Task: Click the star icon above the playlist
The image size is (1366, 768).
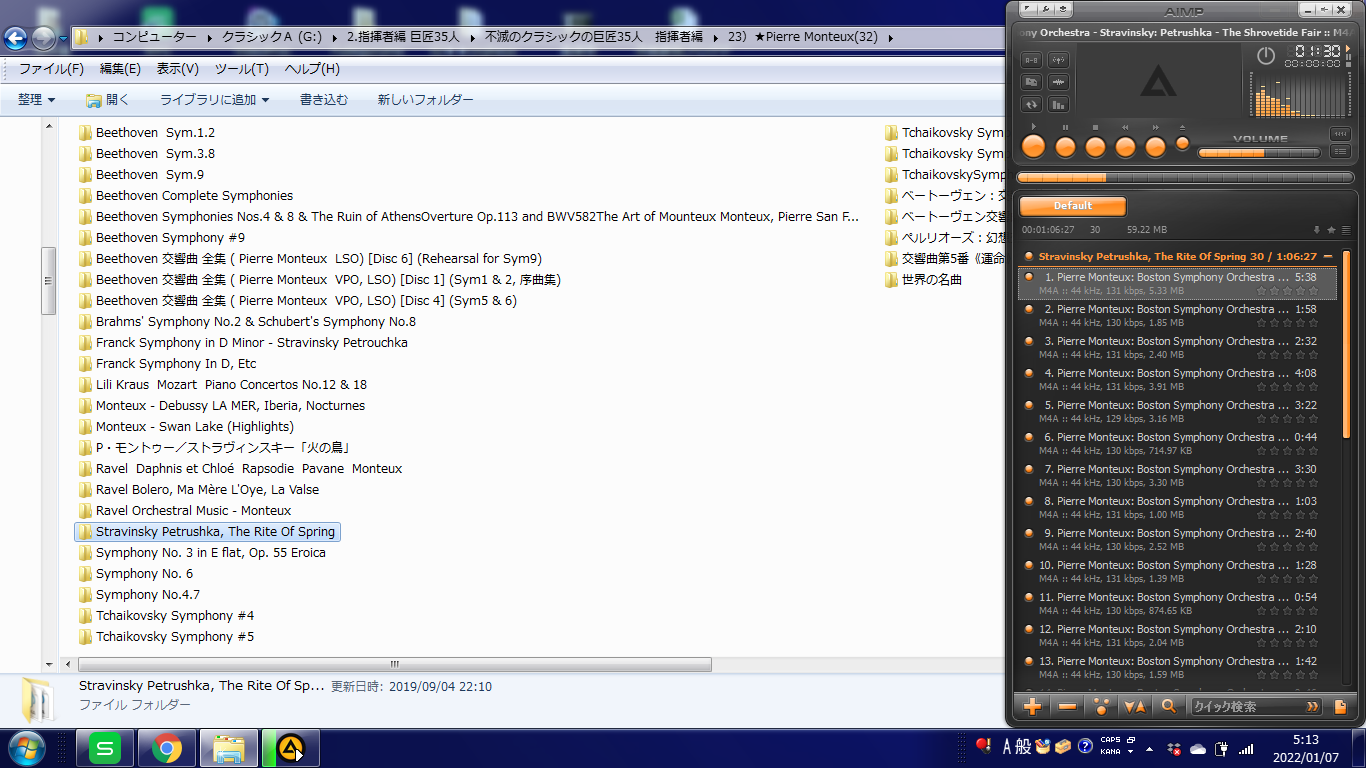Action: tap(1331, 230)
